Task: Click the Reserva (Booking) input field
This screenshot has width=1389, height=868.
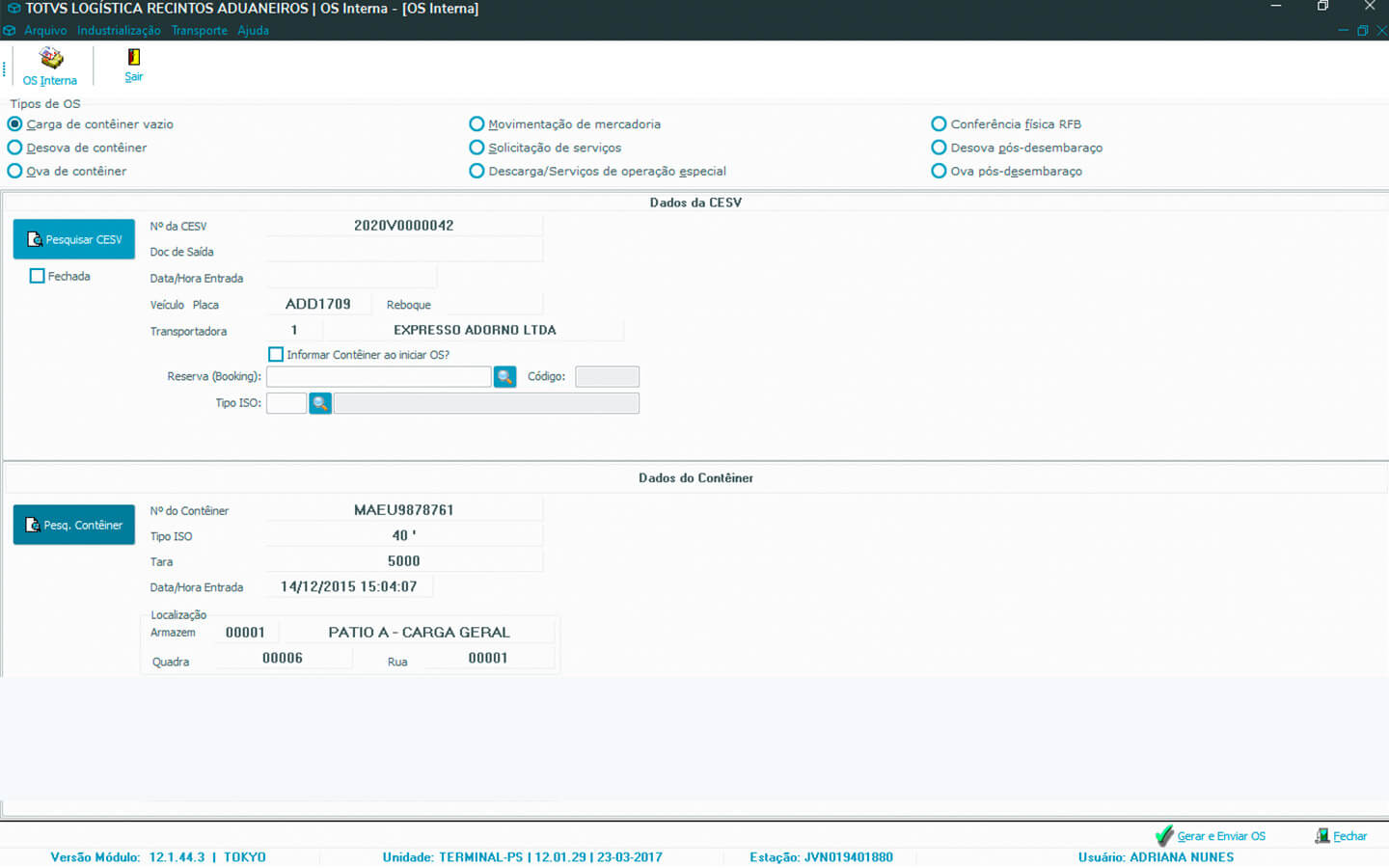Action: (x=378, y=377)
